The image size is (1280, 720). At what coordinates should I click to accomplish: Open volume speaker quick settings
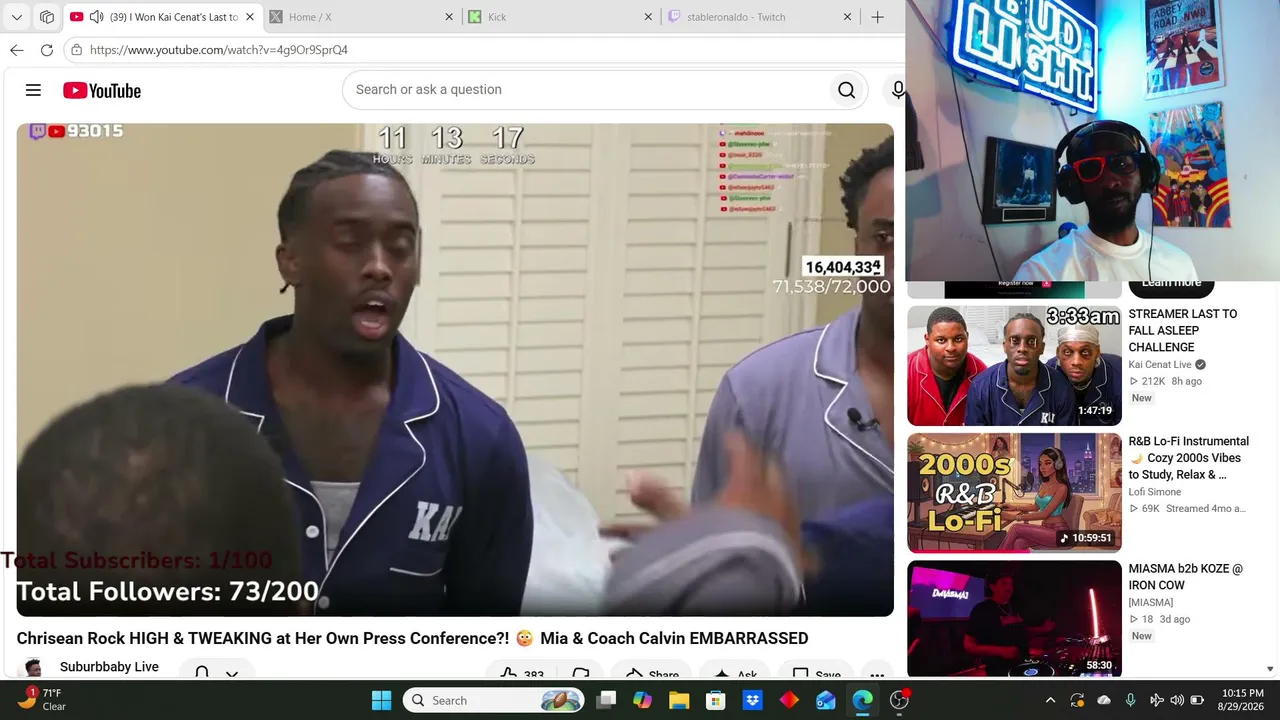pos(1177,700)
